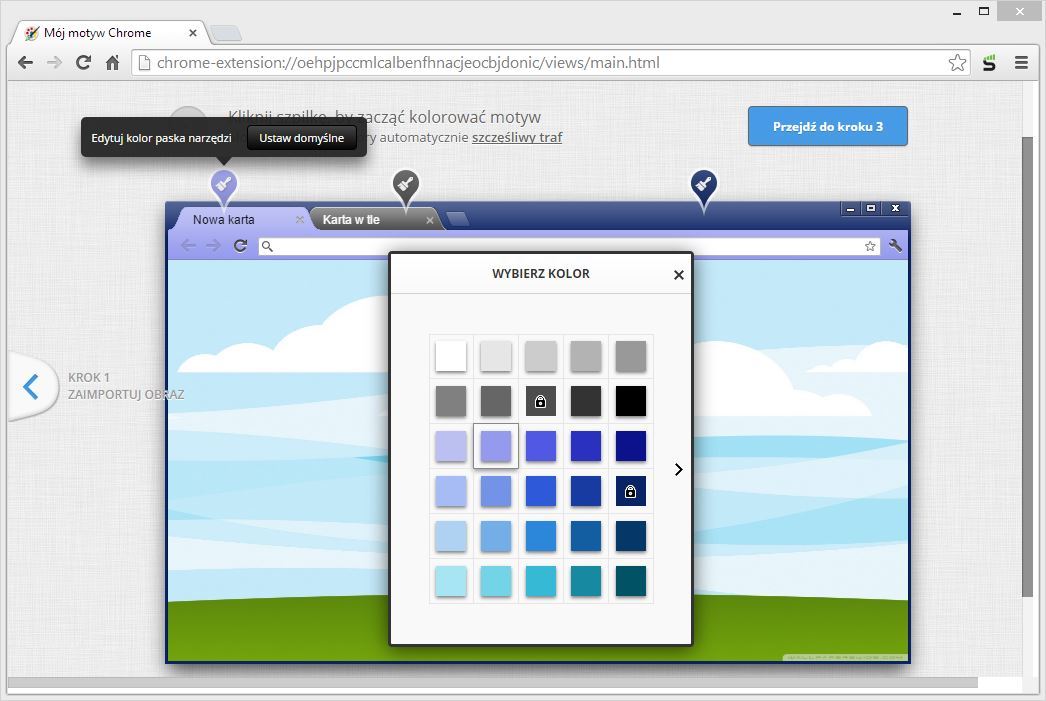1046x701 pixels.
Task: Click star icon in preview address bar
Action: pyautogui.click(x=870, y=246)
